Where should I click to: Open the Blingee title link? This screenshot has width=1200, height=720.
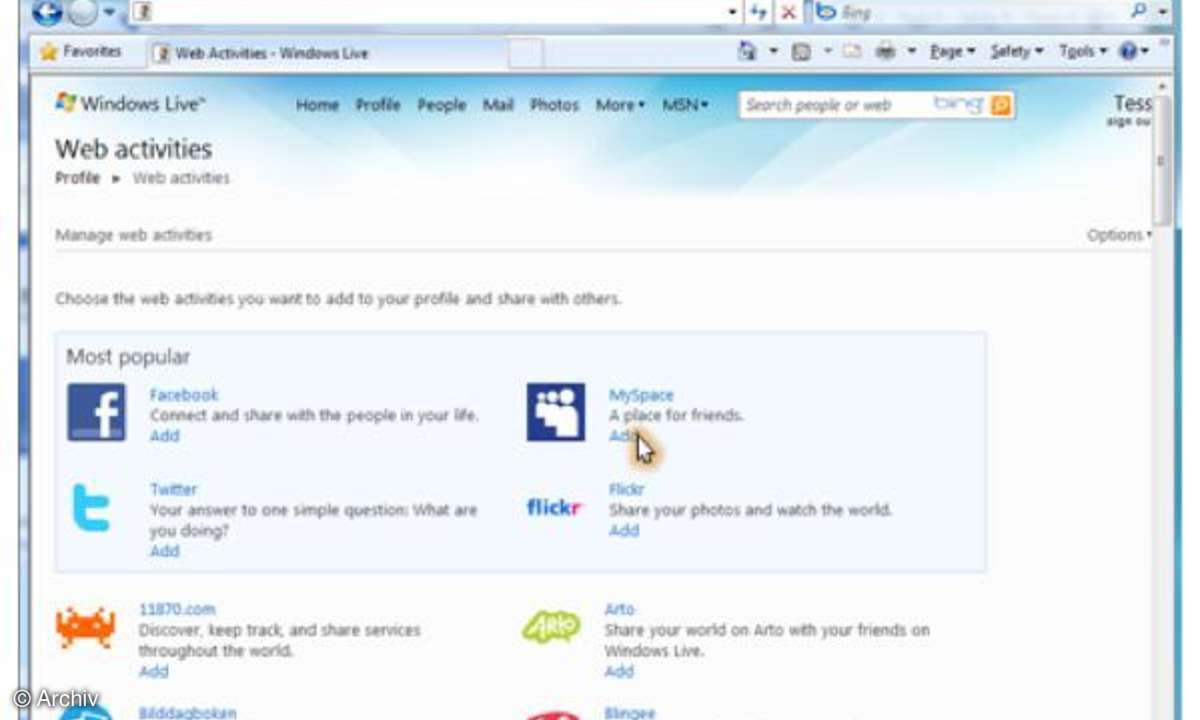pos(629,713)
